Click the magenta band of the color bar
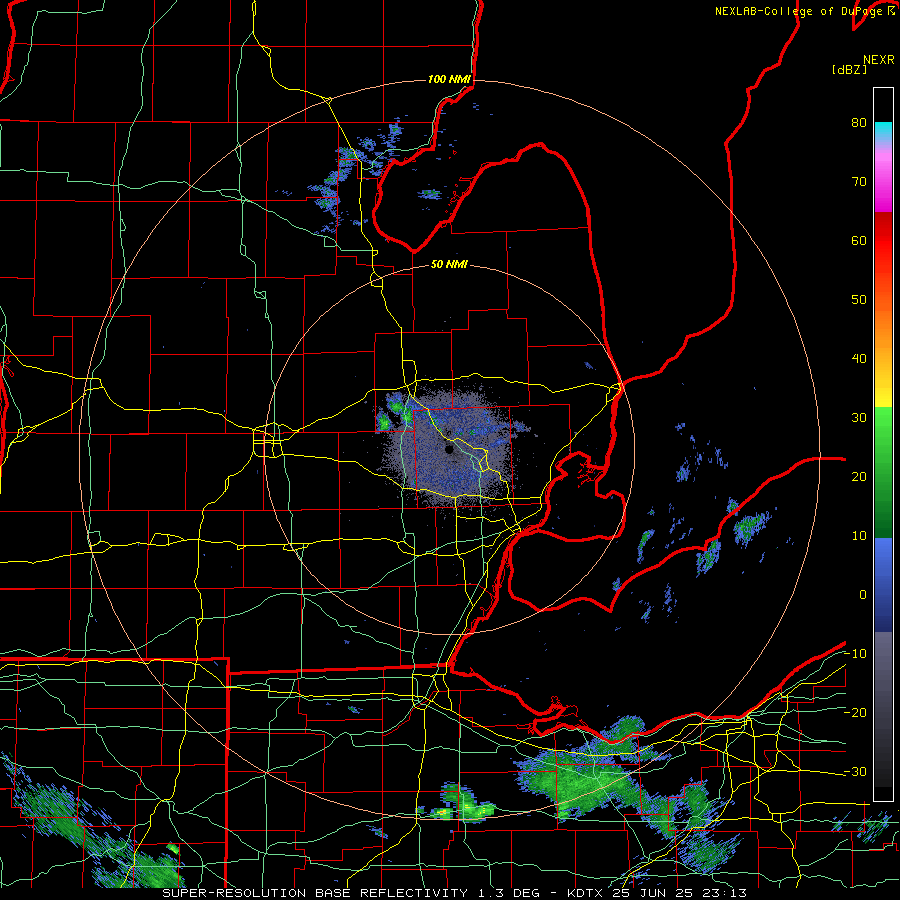 pyautogui.click(x=883, y=183)
